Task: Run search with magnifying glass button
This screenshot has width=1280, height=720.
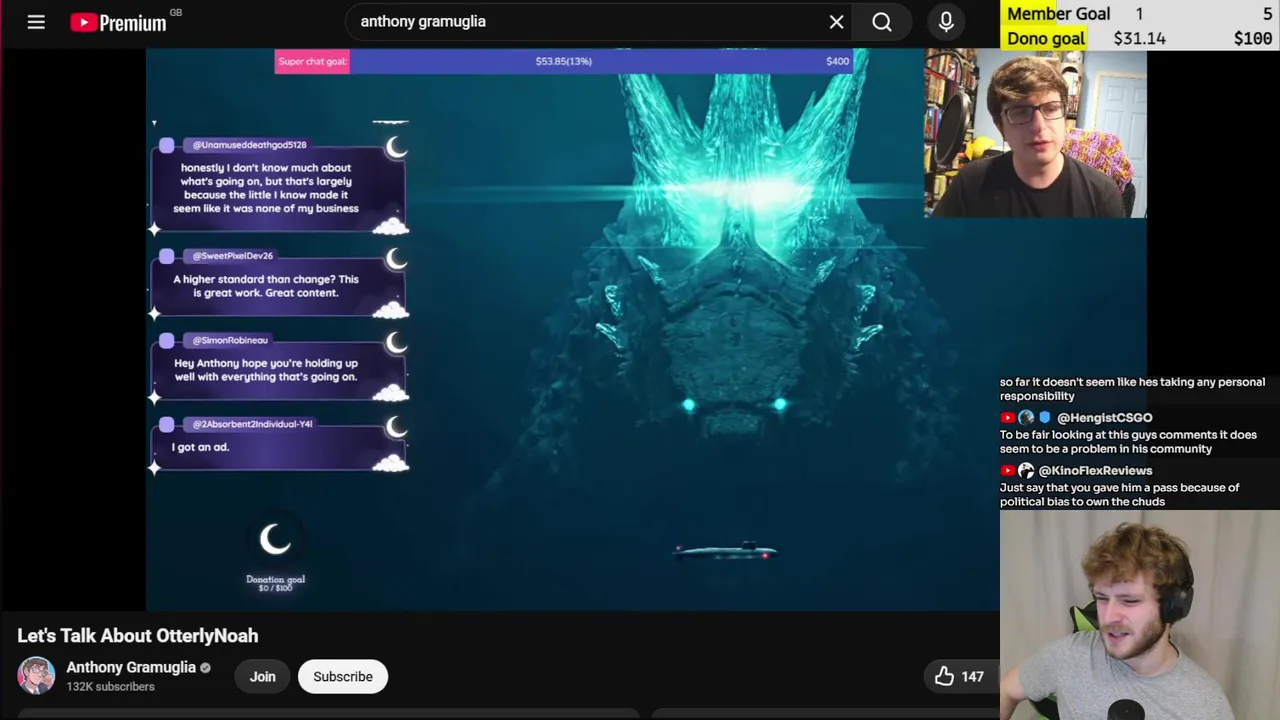Action: 882,21
